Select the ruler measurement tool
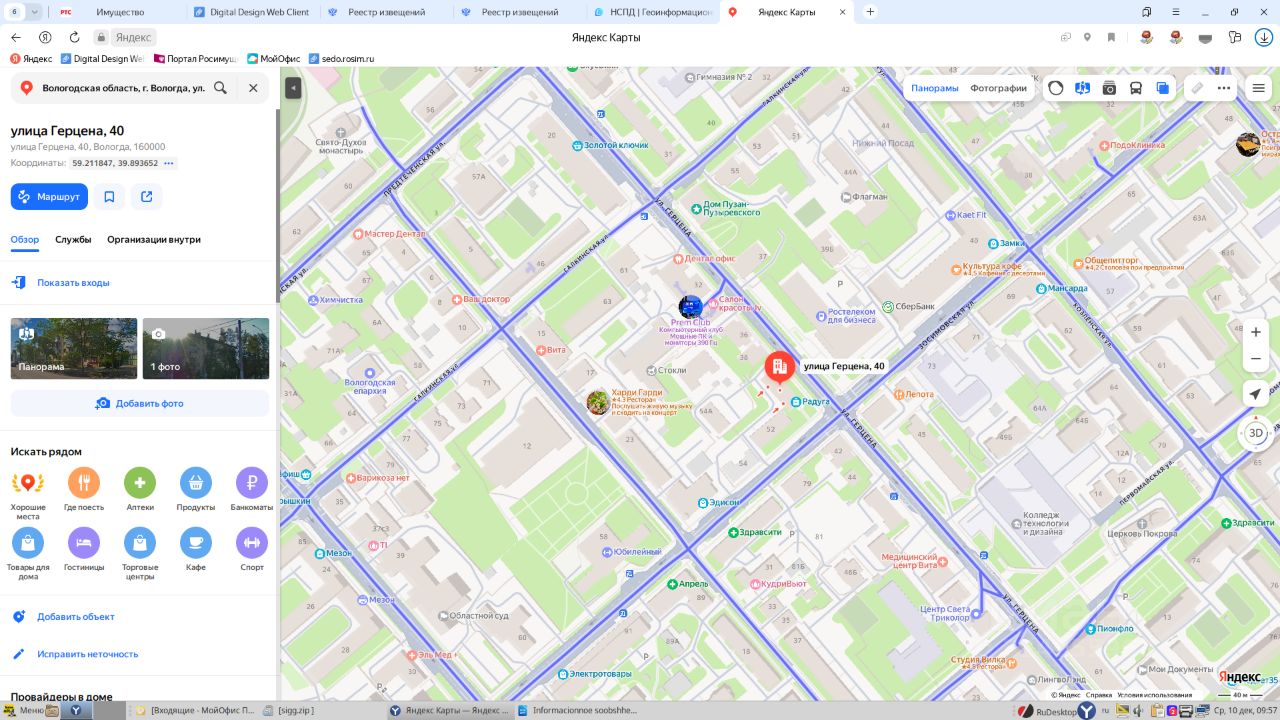This screenshot has height=720, width=1280. 1197,88
